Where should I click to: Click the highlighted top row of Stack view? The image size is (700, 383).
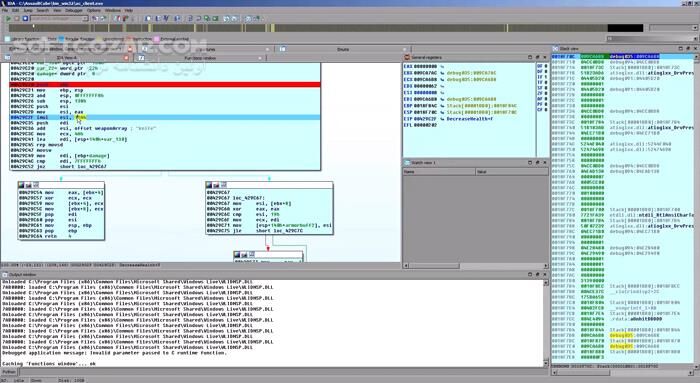pyautogui.click(x=623, y=56)
